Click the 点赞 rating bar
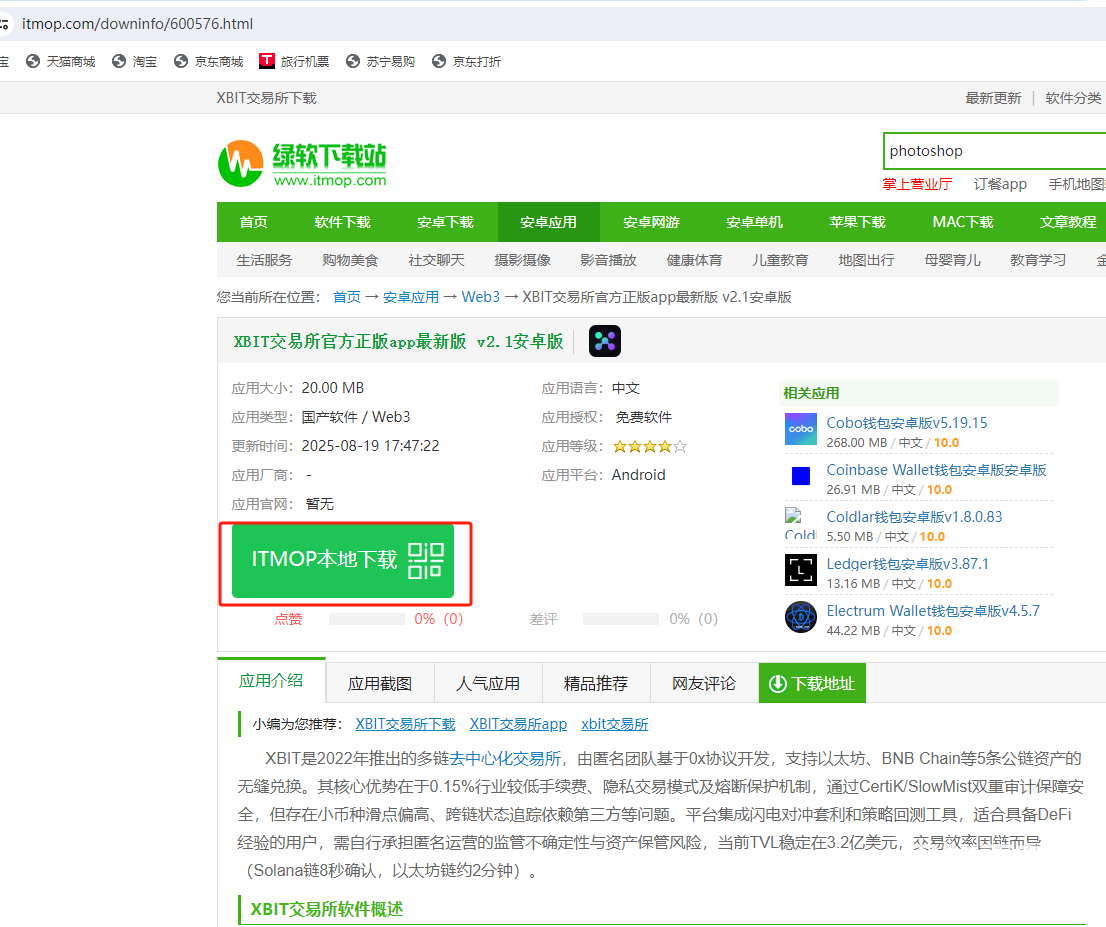This screenshot has width=1106, height=927. 366,619
